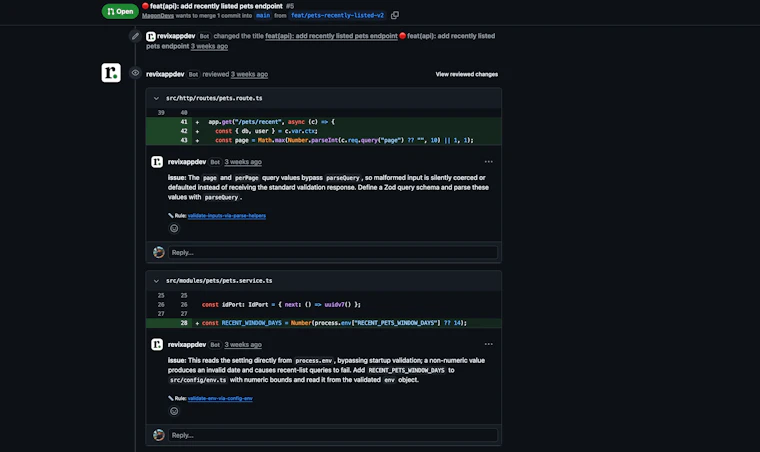Viewport: 760px width, 452px height.
Task: Click revixappdev avatar on process.env comment
Action: [157, 344]
